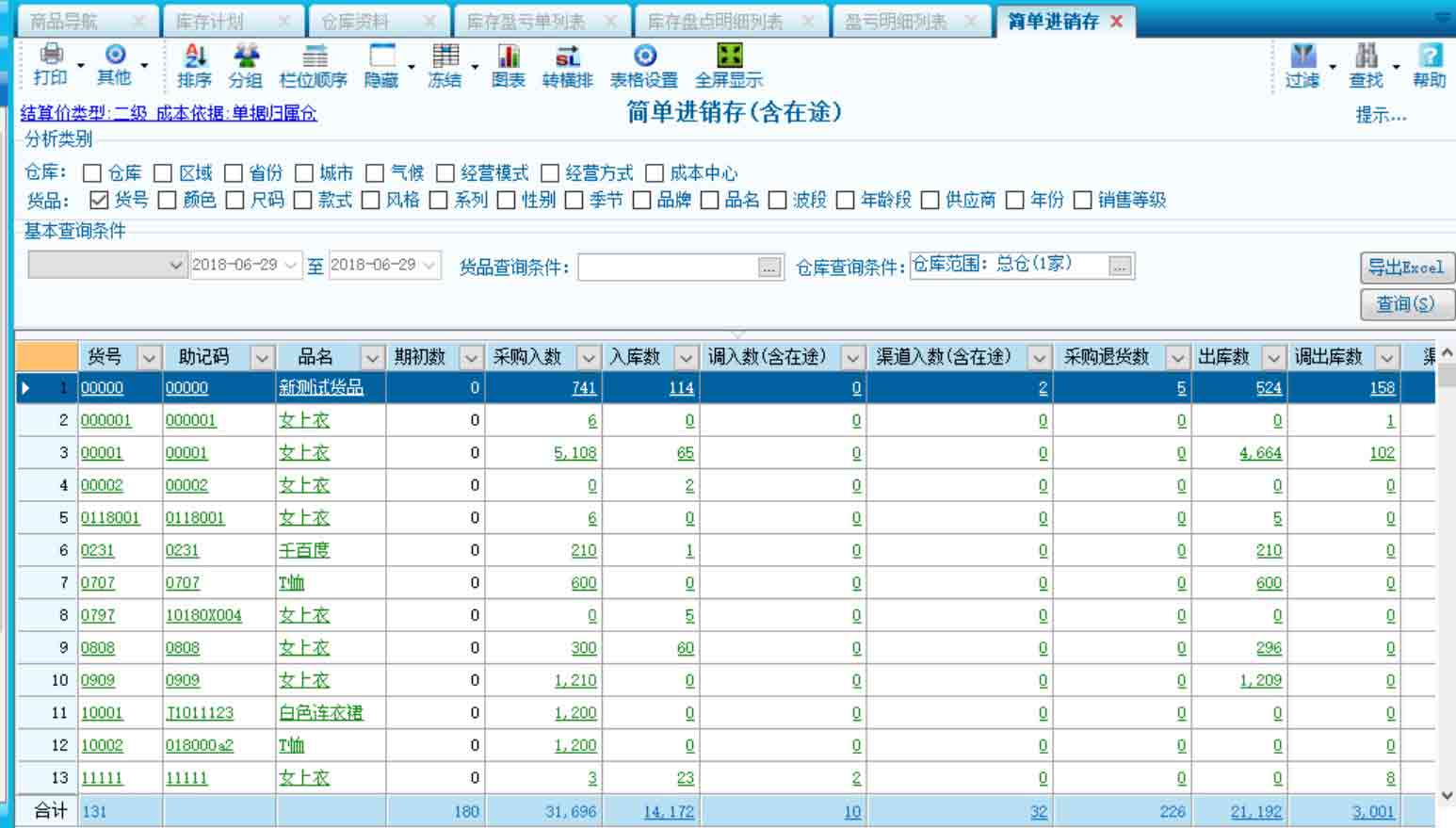Close the 简单进销存 tab
The width and height of the screenshot is (1456, 828).
1117,21
